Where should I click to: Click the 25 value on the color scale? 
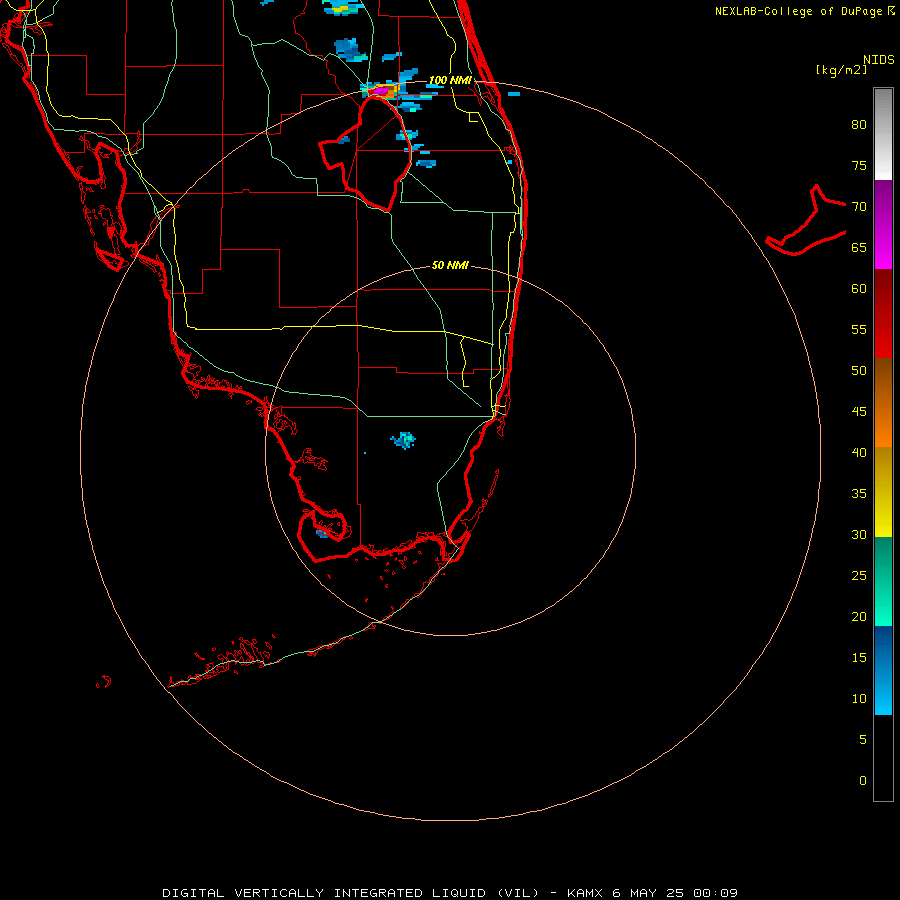[859, 576]
